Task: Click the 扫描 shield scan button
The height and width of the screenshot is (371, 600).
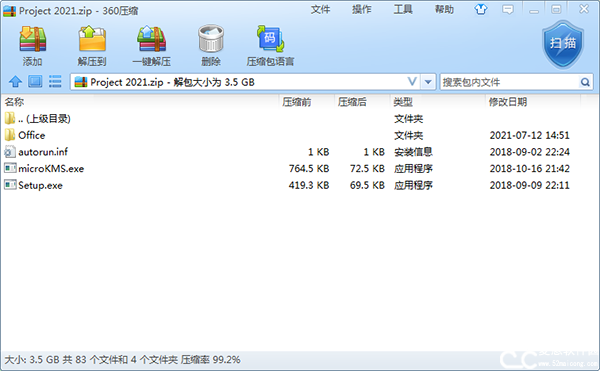Action: tap(563, 44)
